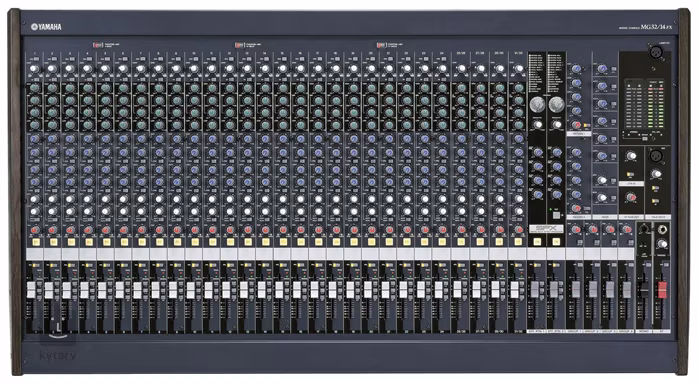The image size is (698, 384).
Task: Toggle the channel 10 yellow ON button
Action: coord(195,242)
